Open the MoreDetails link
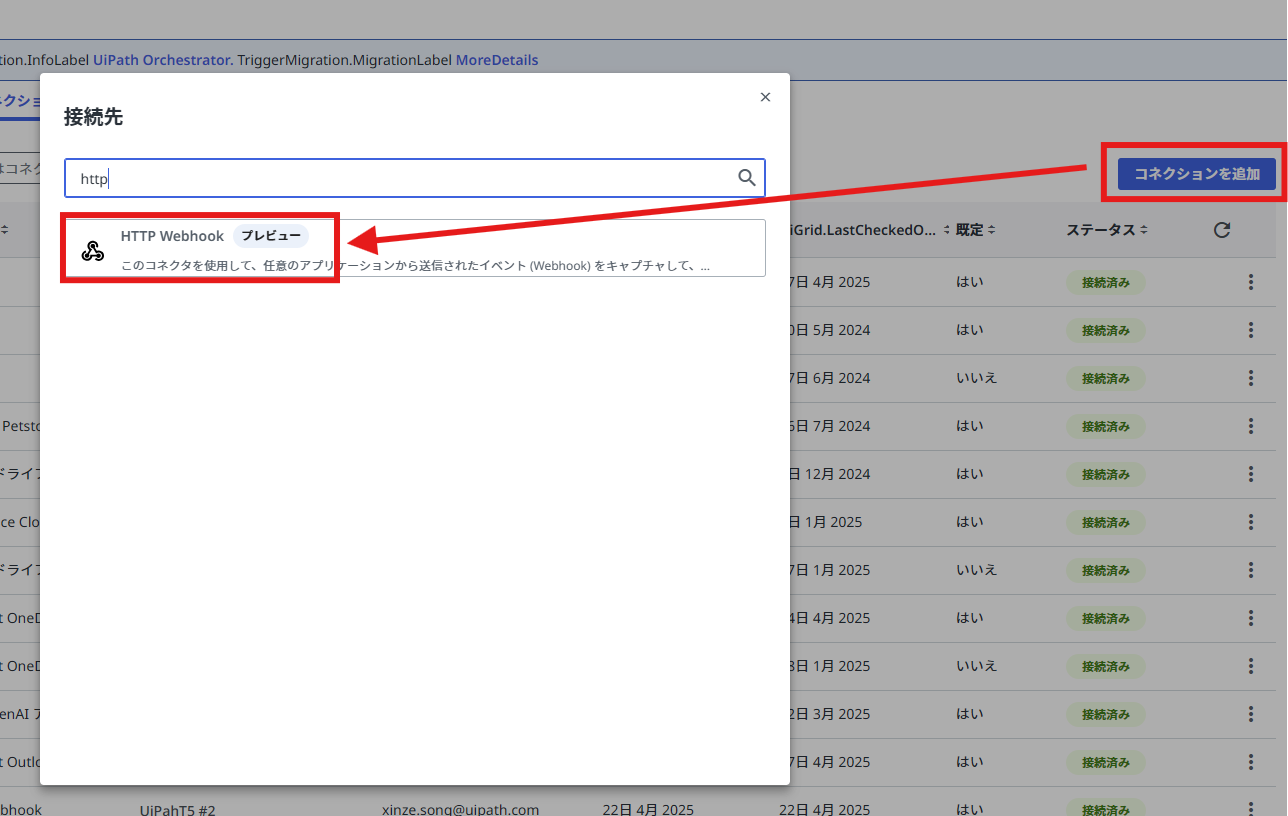The width and height of the screenshot is (1288, 816). 497,60
